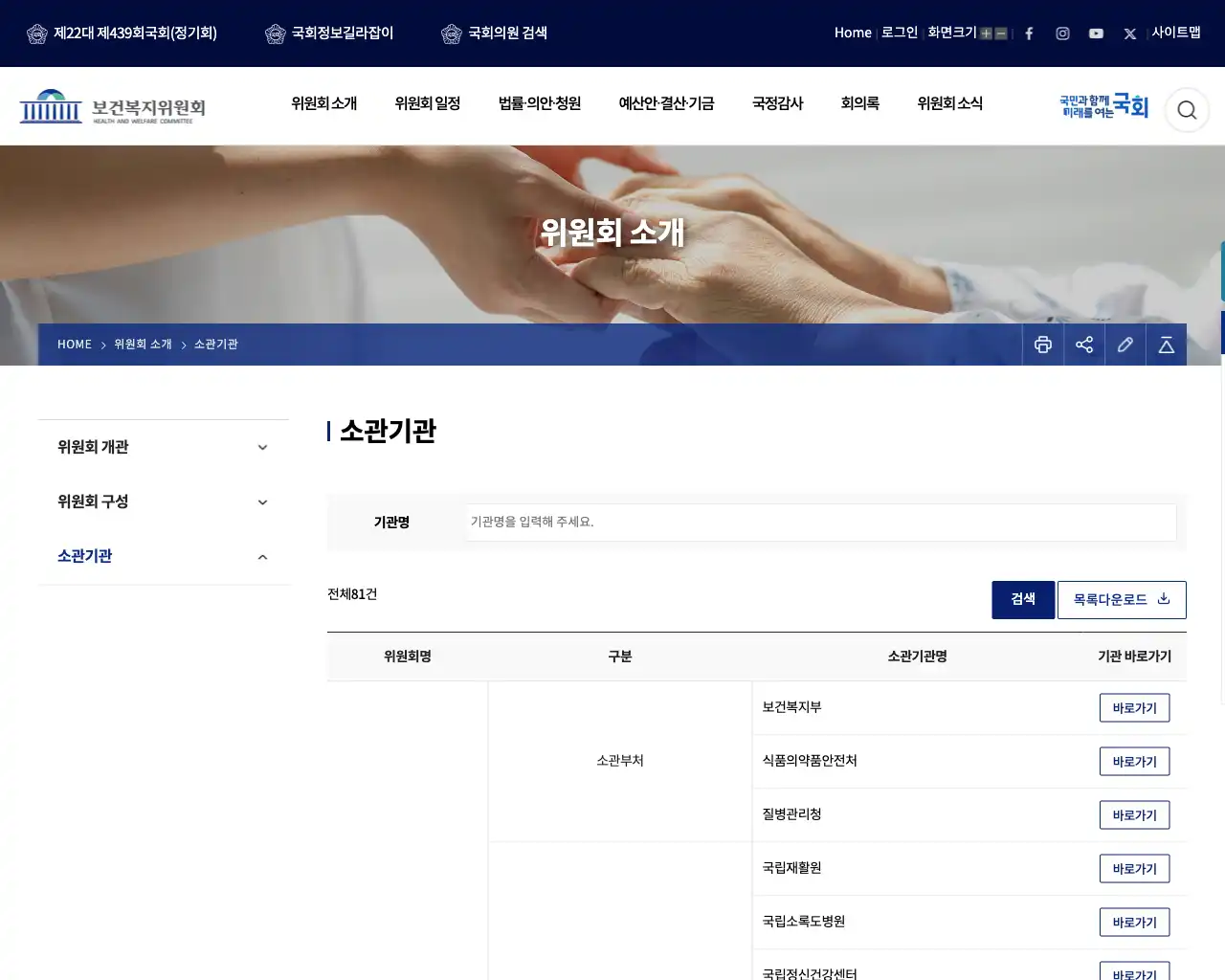The width and height of the screenshot is (1225, 980).
Task: Open the X (Twitter) icon link
Action: [1130, 33]
